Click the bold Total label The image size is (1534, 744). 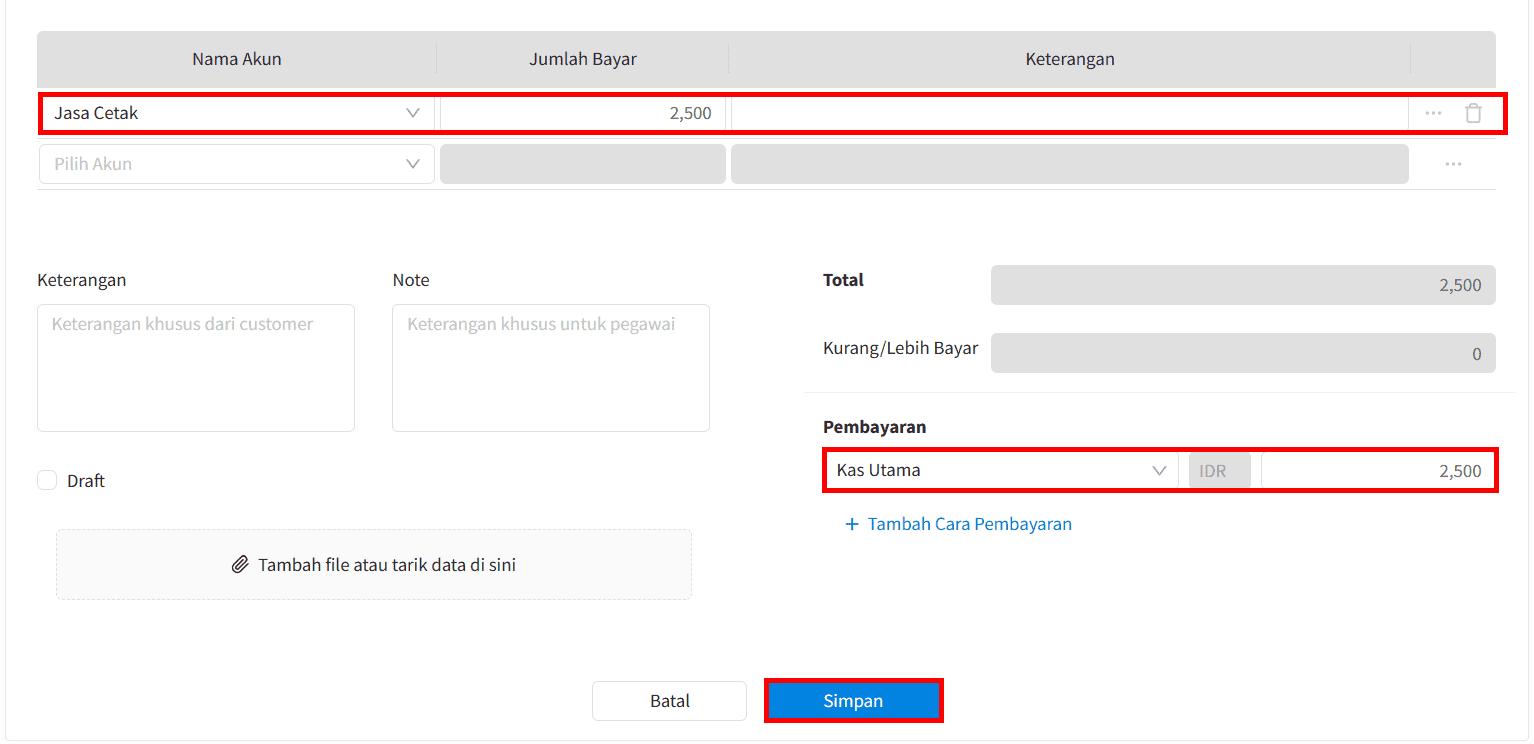click(843, 280)
